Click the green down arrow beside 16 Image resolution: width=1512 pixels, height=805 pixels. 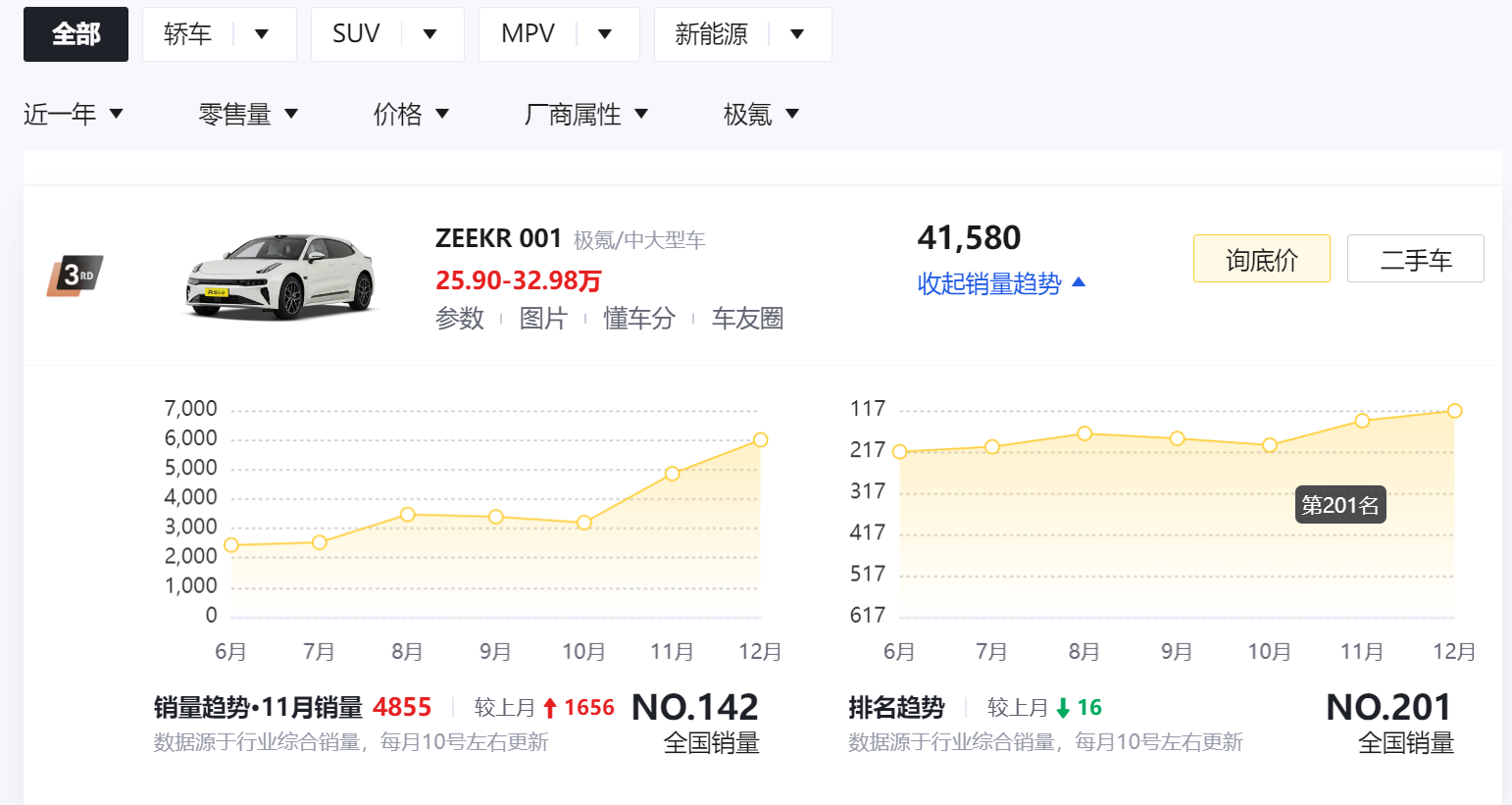(x=1063, y=708)
